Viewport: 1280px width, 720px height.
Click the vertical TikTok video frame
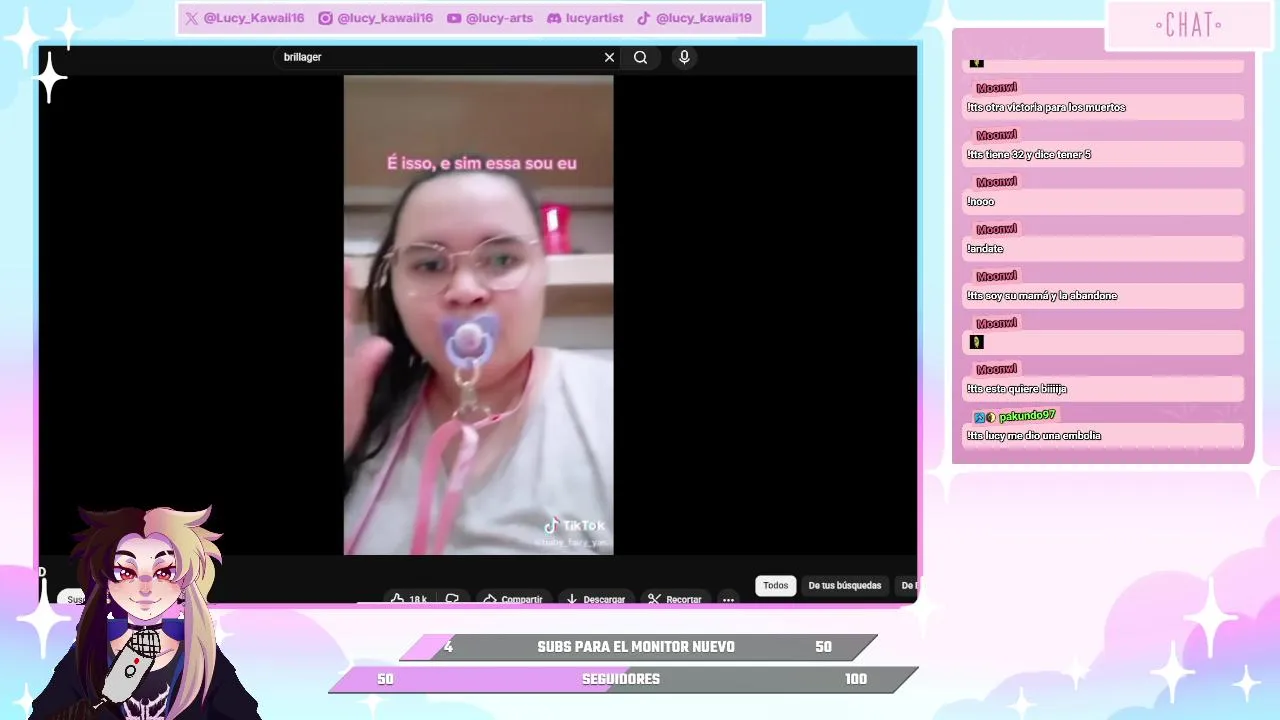point(478,315)
